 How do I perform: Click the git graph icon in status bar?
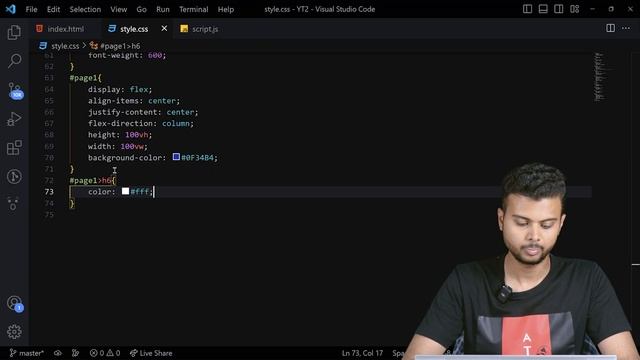point(76,353)
